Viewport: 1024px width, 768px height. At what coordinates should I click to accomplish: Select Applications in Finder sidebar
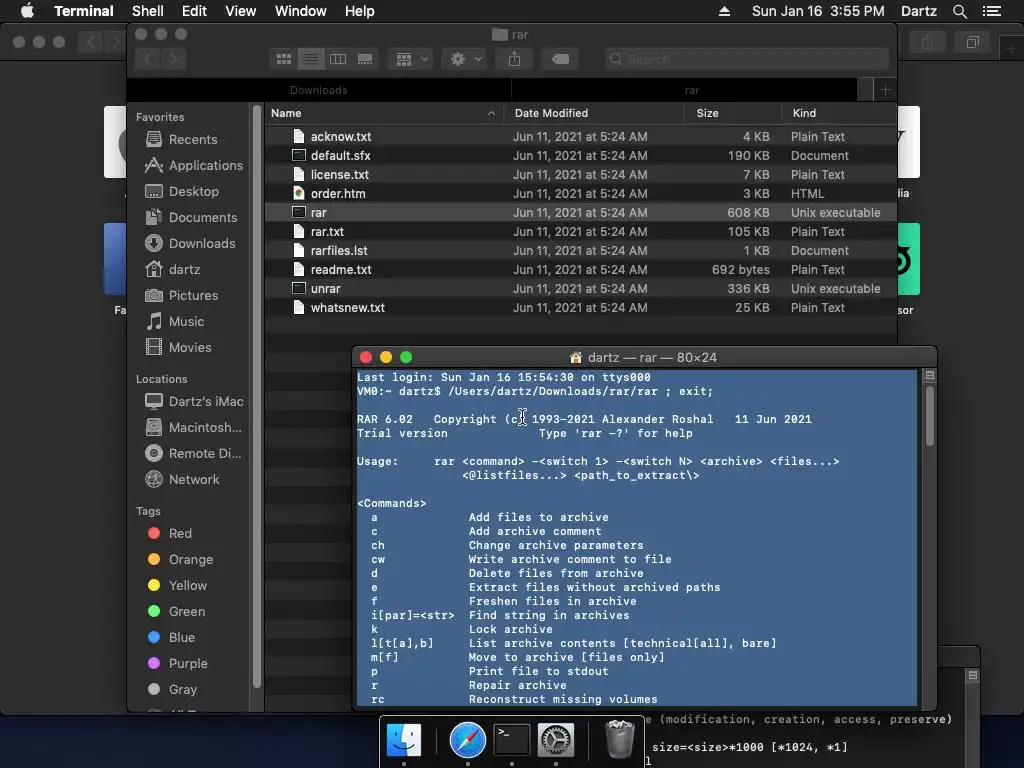pos(193,165)
